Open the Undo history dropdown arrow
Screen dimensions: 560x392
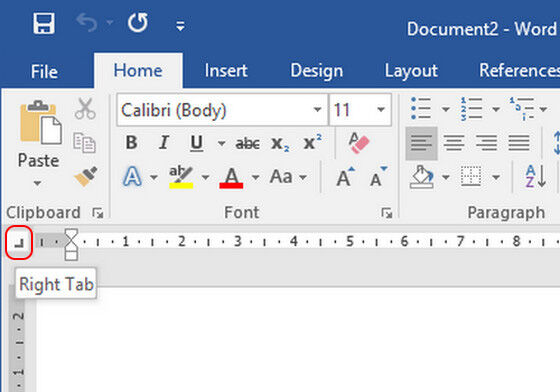coord(110,23)
